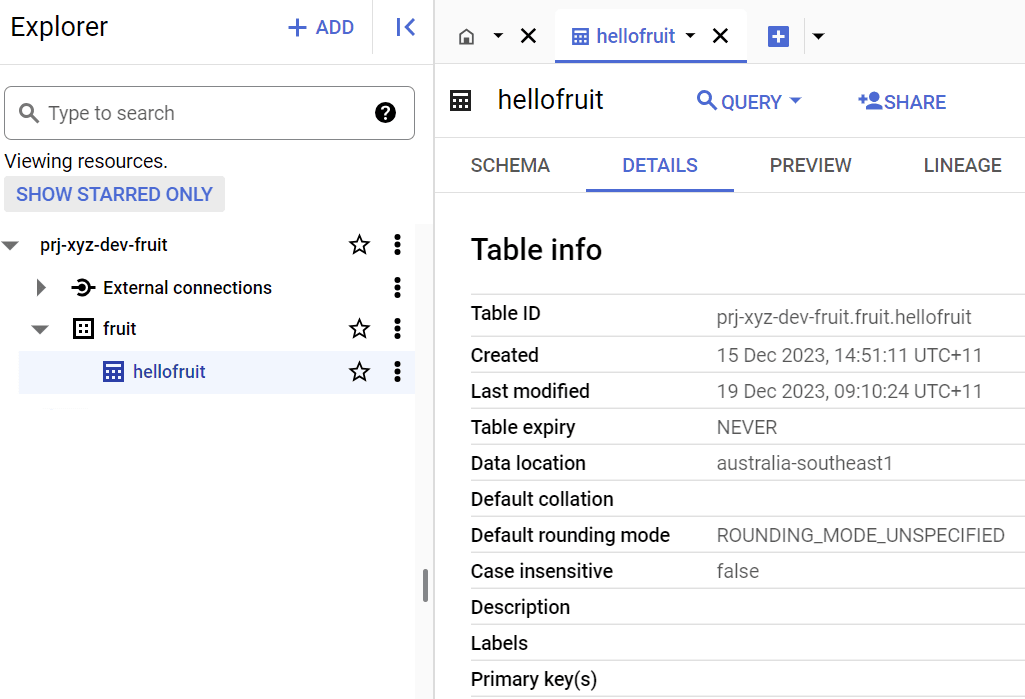Collapse the Explorer panel
Viewport: 1025px width, 699px height.
(x=405, y=27)
